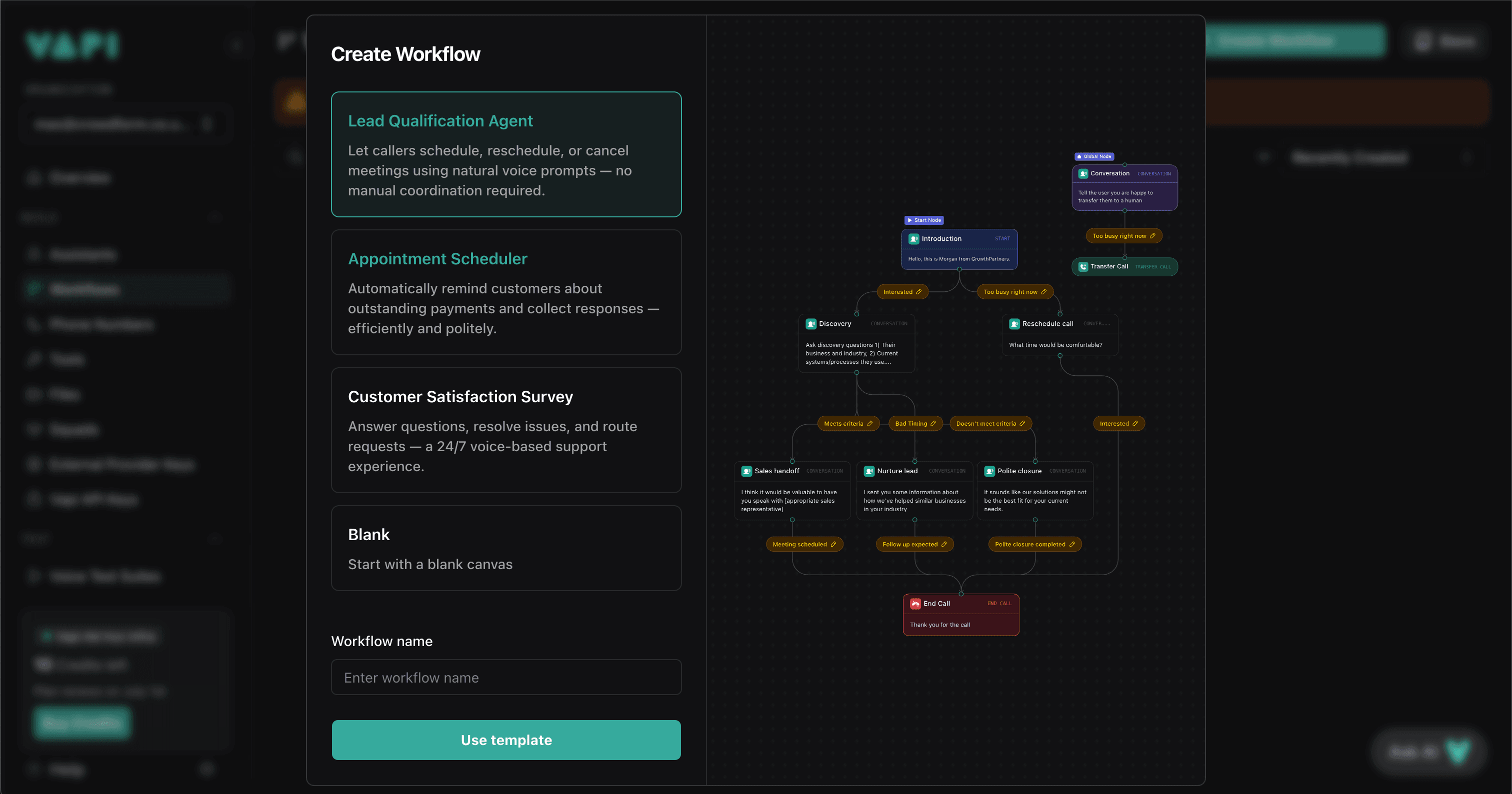The width and height of the screenshot is (1512, 794).
Task: Click the global Conversation node's icon
Action: click(x=1083, y=173)
